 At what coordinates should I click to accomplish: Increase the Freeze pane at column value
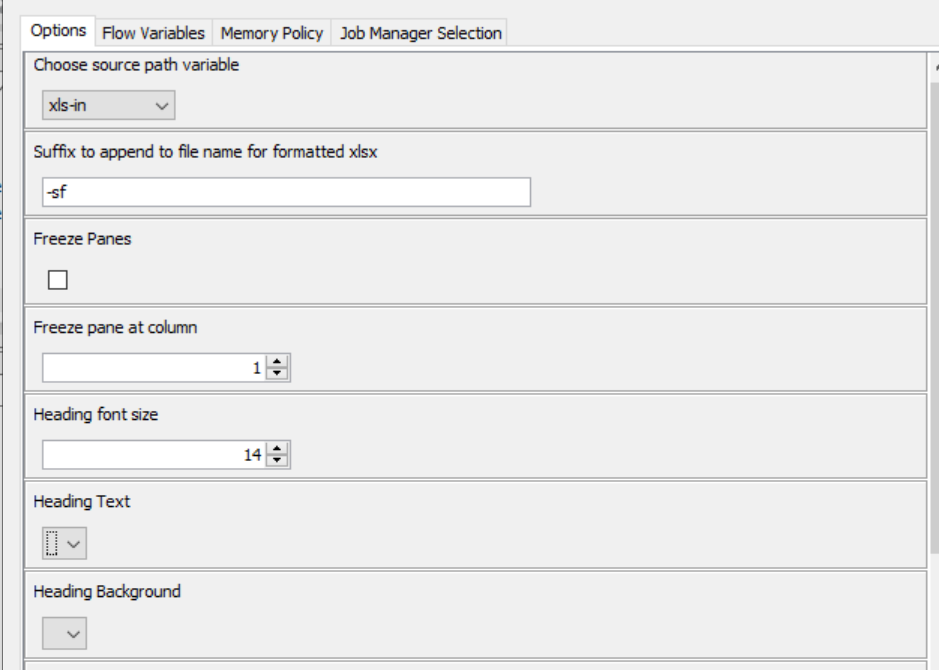tap(277, 362)
